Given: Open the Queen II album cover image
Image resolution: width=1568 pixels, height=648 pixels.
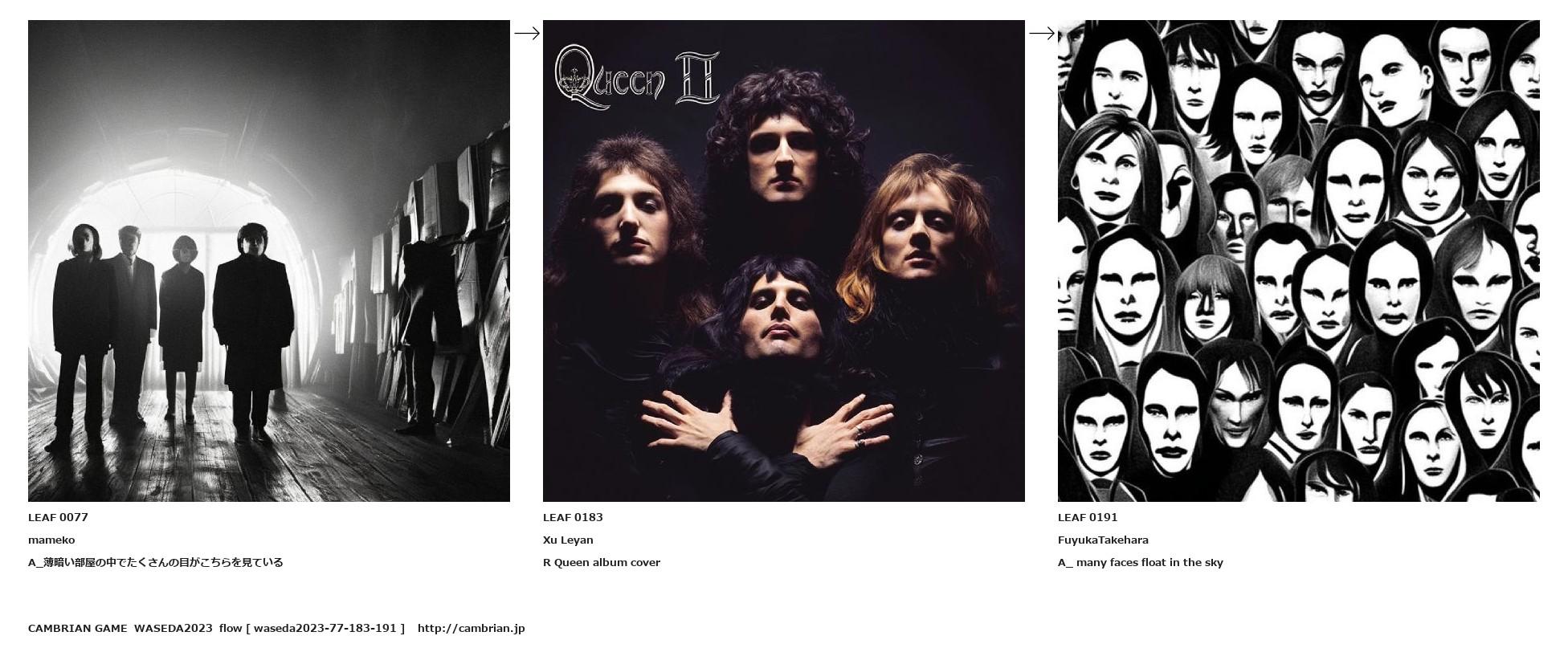Looking at the screenshot, I should pyautogui.click(x=784, y=261).
